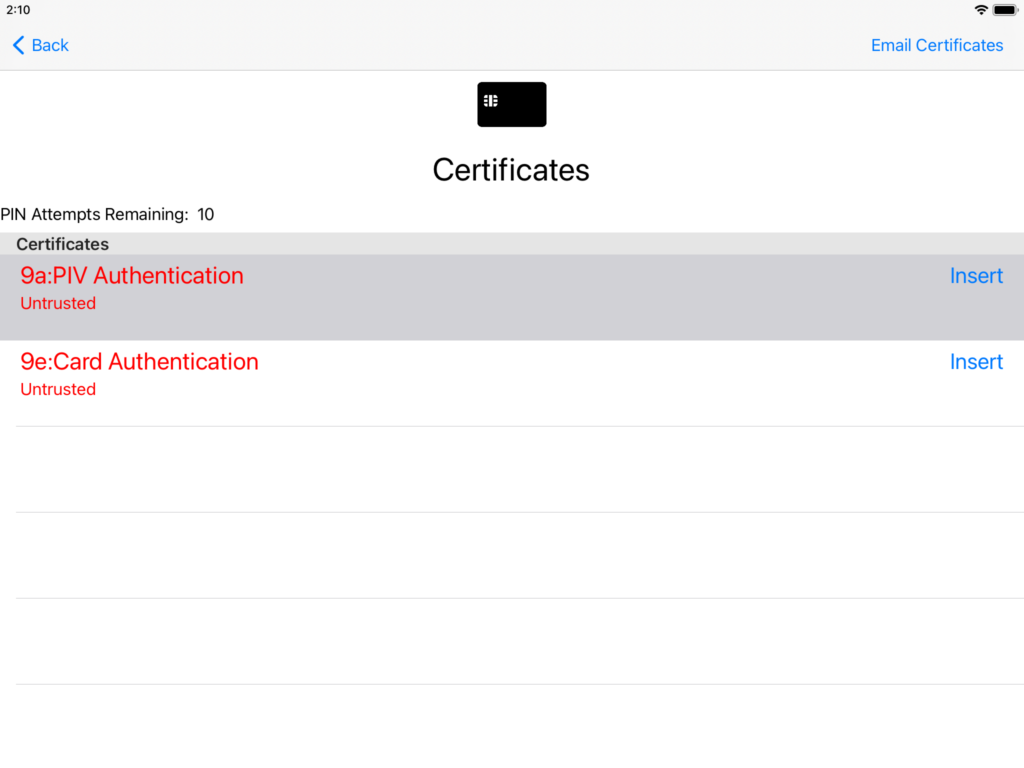This screenshot has width=1024, height=768.
Task: Click the Back navigation label
Action: pyautogui.click(x=50, y=45)
